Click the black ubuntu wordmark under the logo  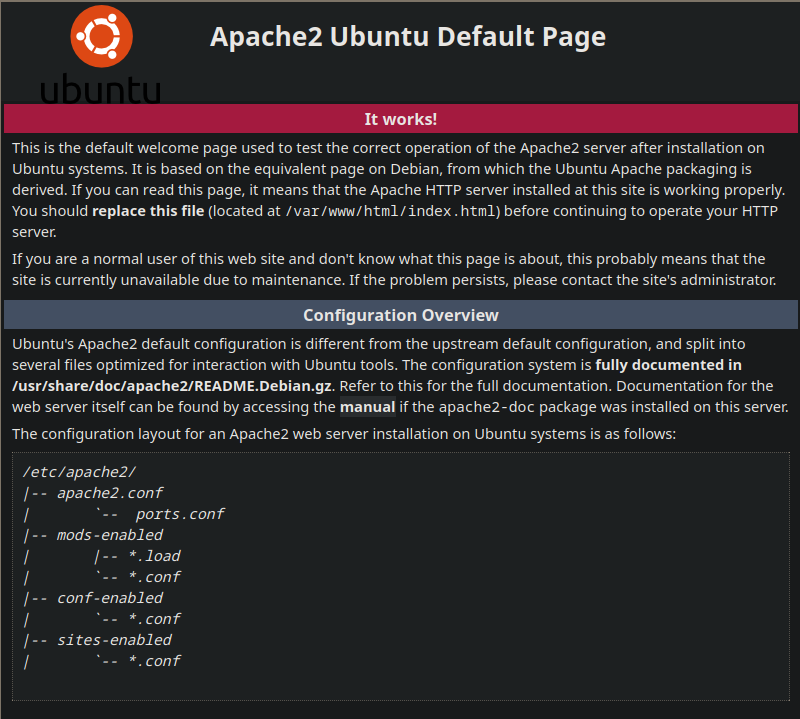point(100,87)
